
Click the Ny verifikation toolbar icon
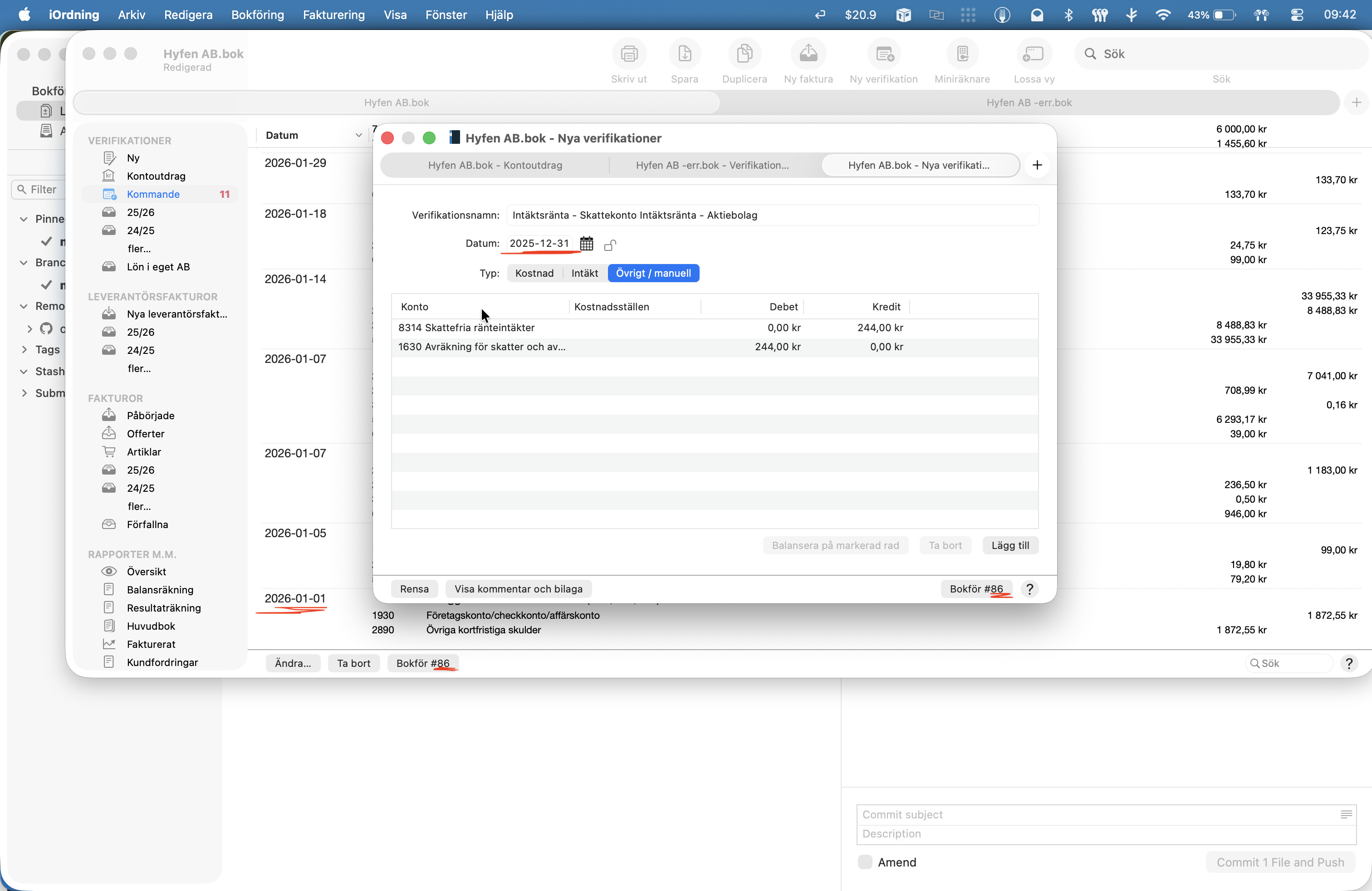883,54
